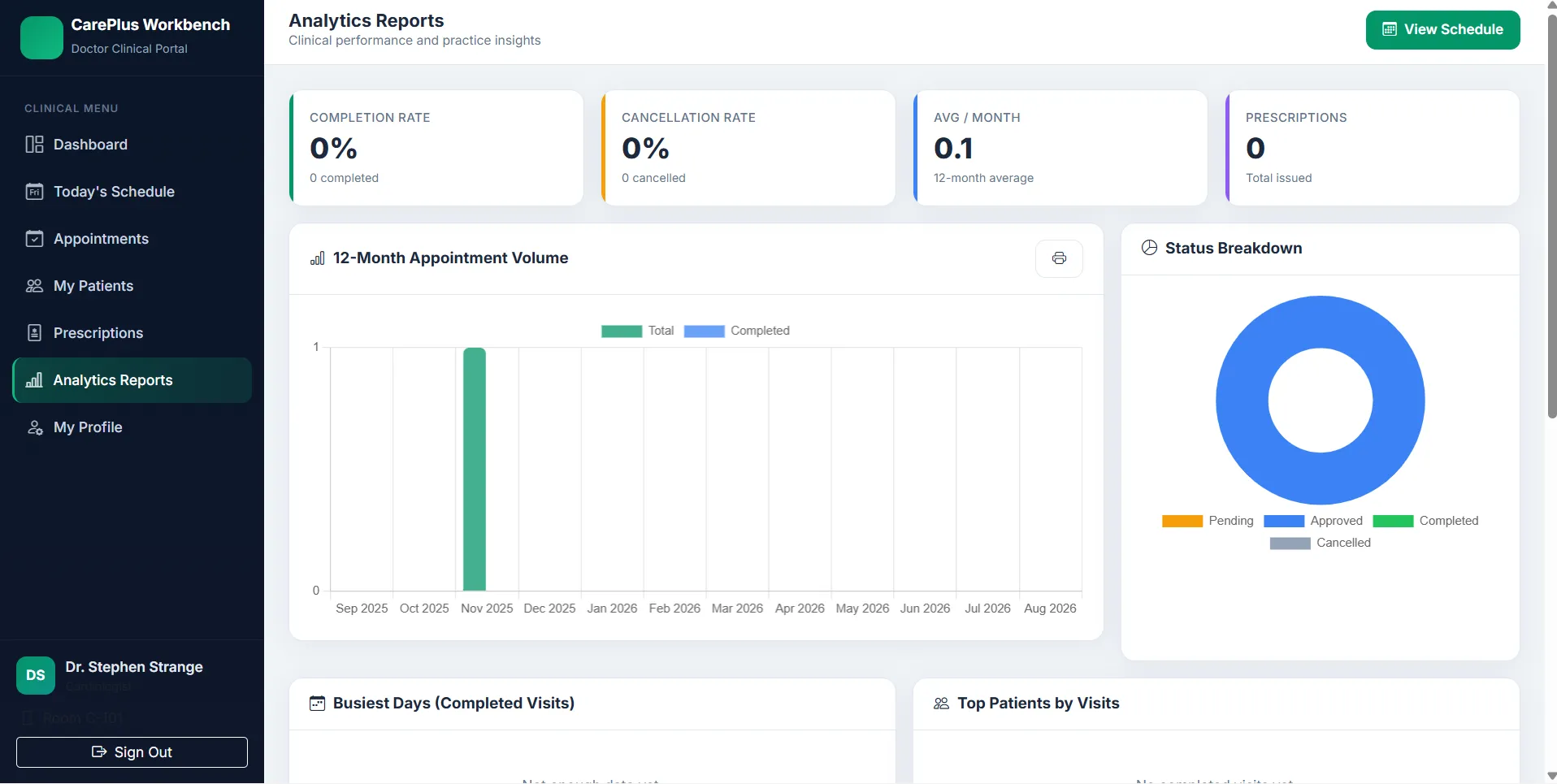Viewport: 1557px width, 784px height.
Task: Navigate to My Patients
Action: [x=132, y=286]
